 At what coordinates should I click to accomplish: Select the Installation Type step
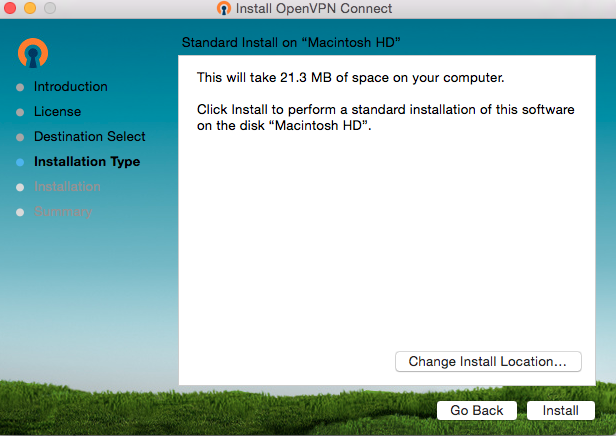pyautogui.click(x=87, y=161)
